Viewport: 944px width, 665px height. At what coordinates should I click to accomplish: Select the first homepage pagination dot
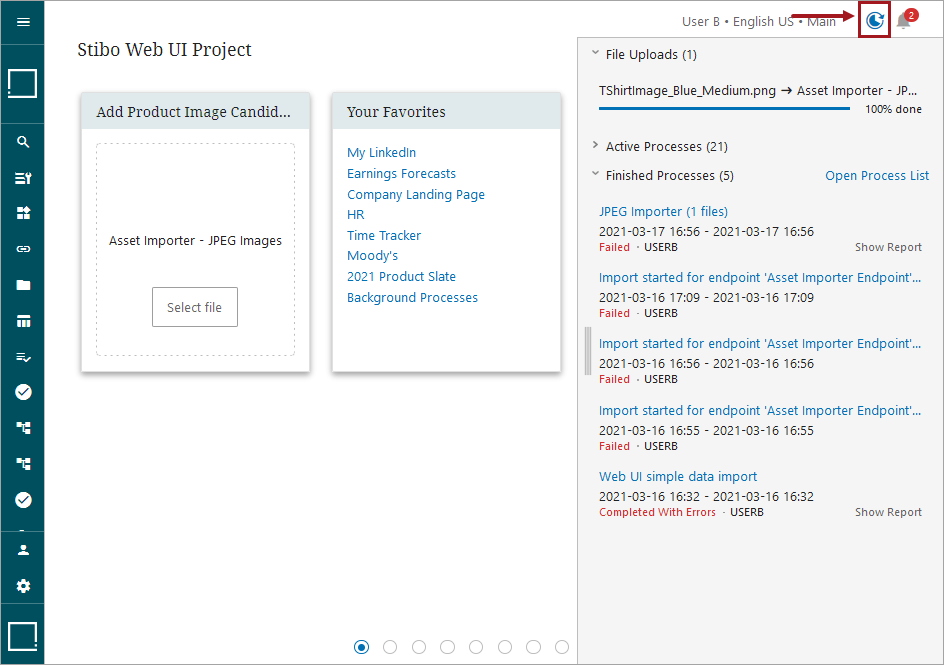point(361,647)
